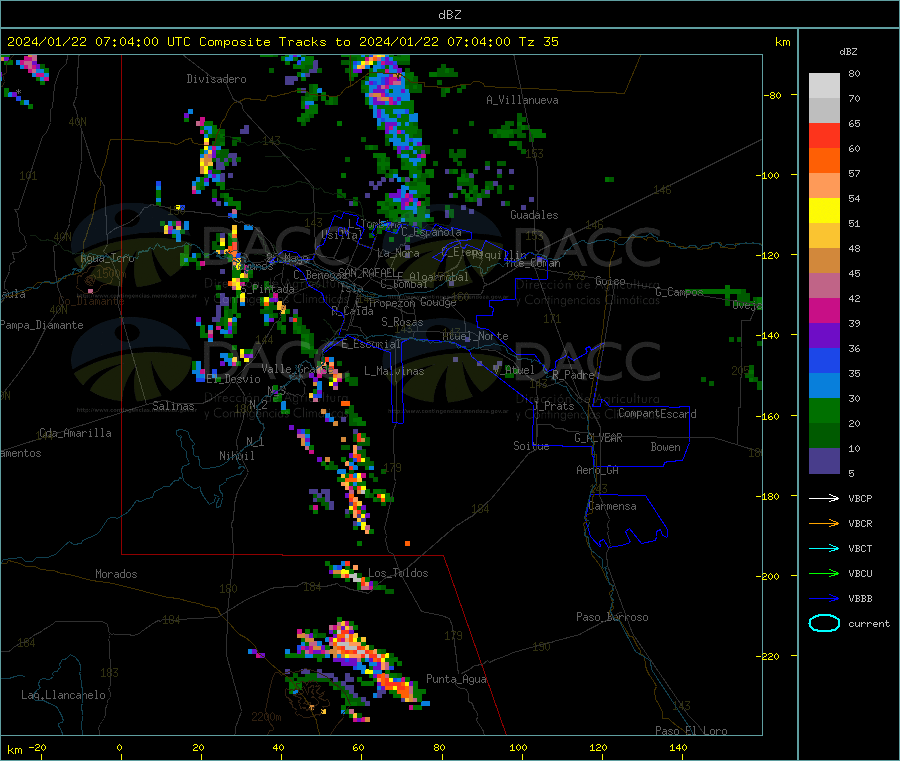The height and width of the screenshot is (761, 900).
Task: Click the 'L_Malvinas' place label
Action: tap(394, 371)
